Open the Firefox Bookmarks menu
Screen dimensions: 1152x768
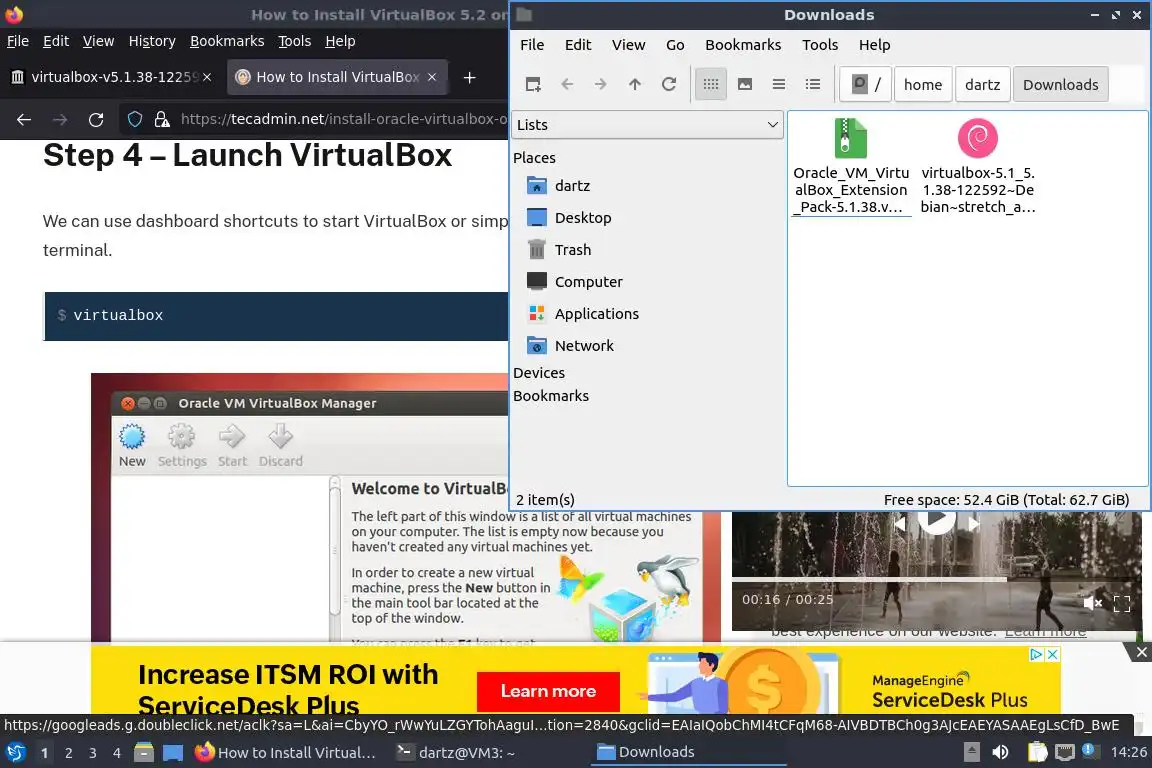pos(227,41)
